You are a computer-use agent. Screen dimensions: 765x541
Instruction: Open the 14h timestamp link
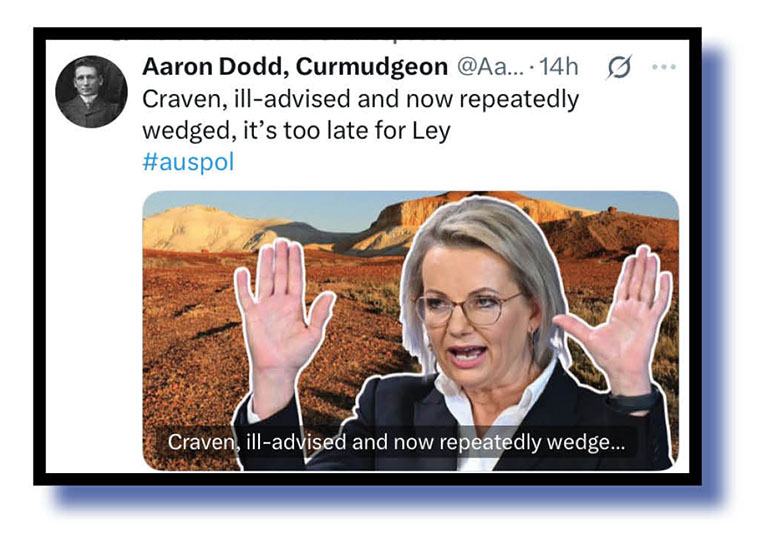559,67
